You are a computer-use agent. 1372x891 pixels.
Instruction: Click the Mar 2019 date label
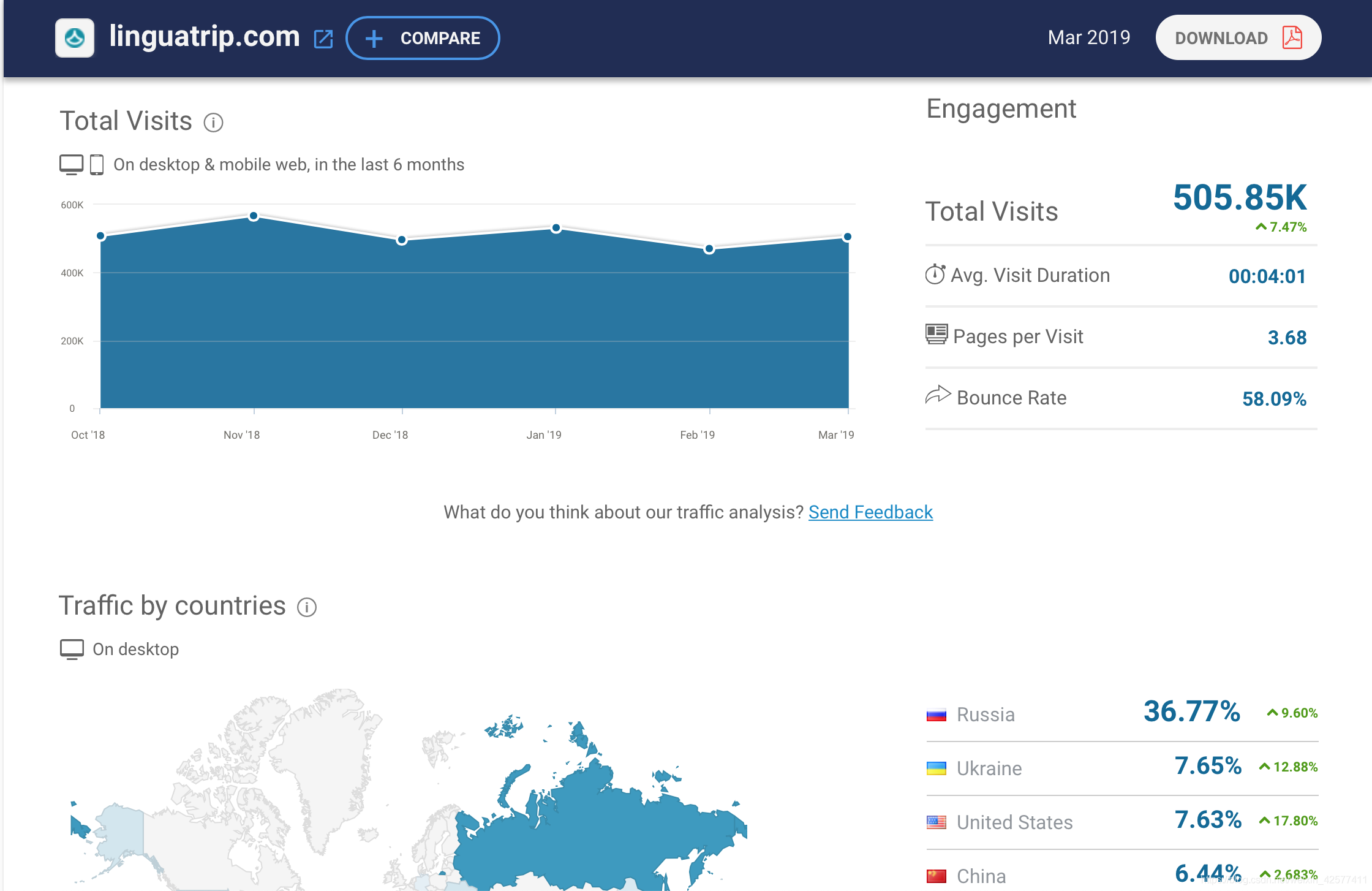point(1089,37)
